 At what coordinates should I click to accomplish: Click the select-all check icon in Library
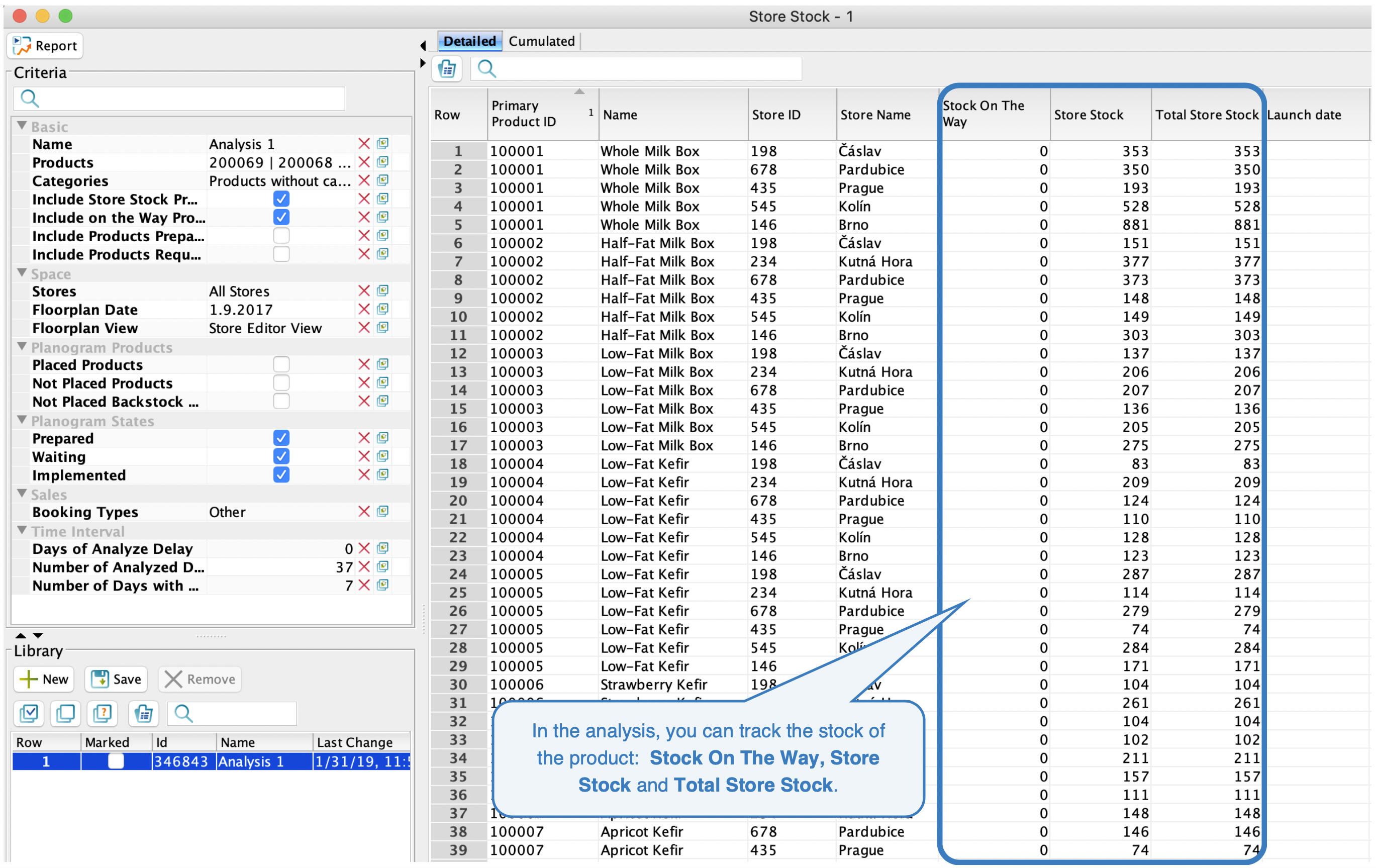(x=29, y=713)
